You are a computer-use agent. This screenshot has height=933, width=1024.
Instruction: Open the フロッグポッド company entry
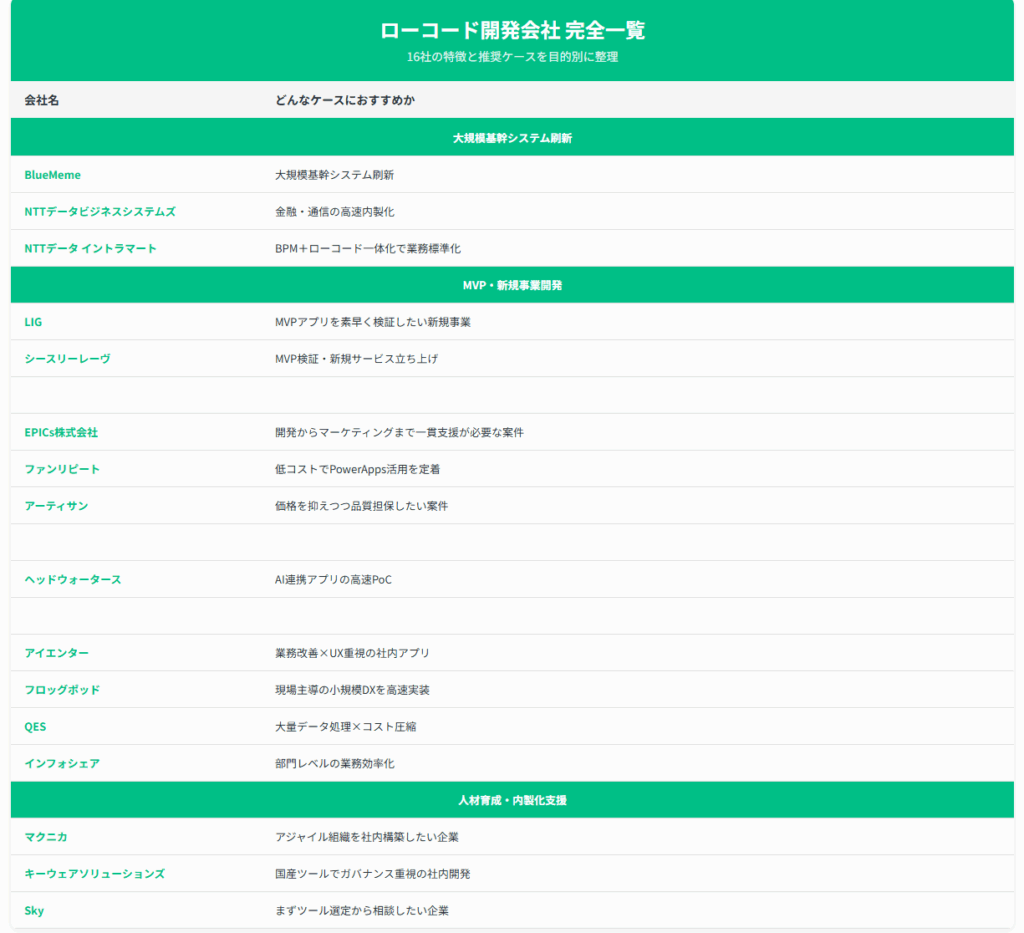[62, 690]
